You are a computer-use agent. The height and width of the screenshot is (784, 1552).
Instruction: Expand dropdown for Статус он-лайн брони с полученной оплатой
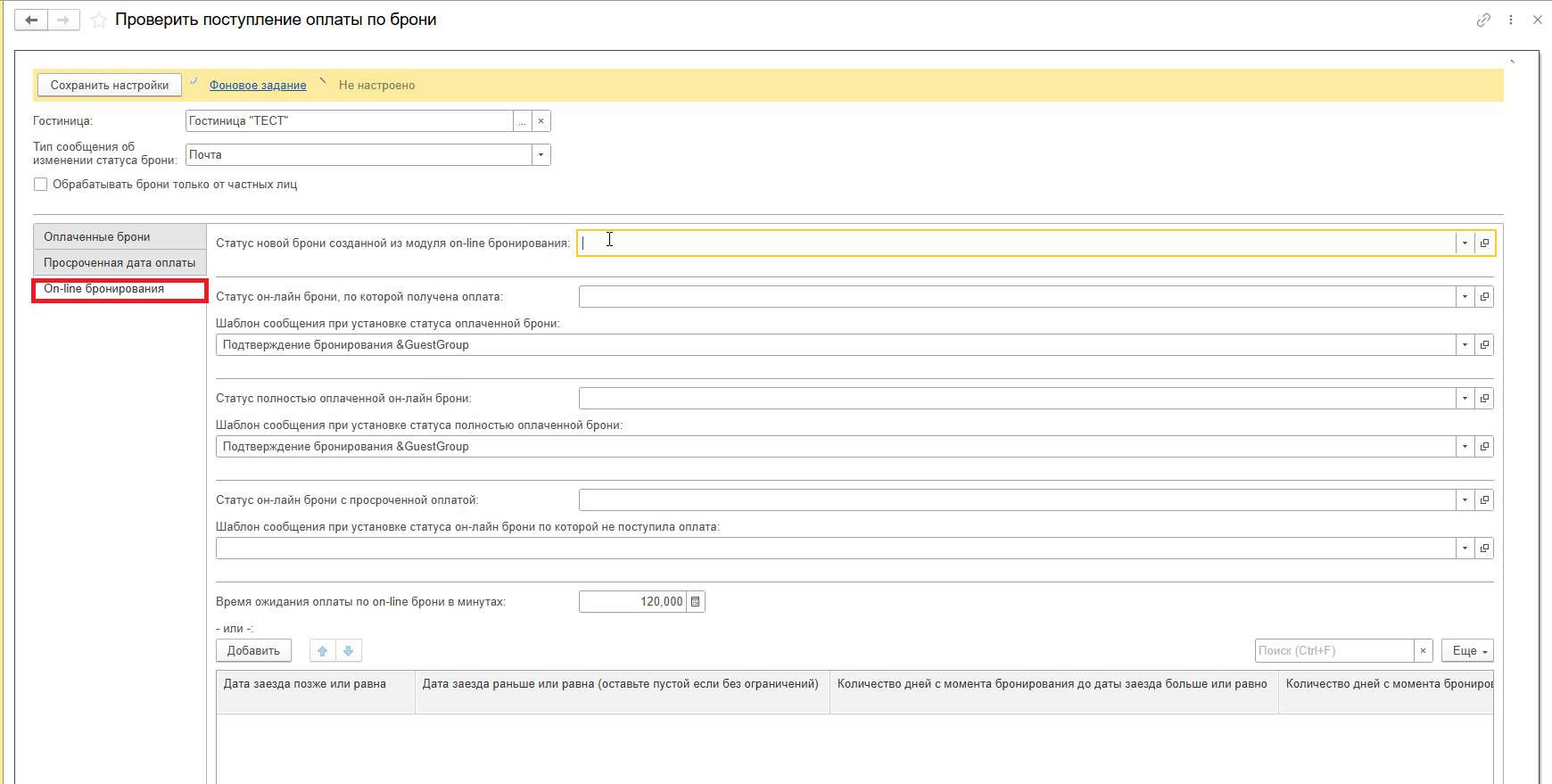pos(1465,296)
